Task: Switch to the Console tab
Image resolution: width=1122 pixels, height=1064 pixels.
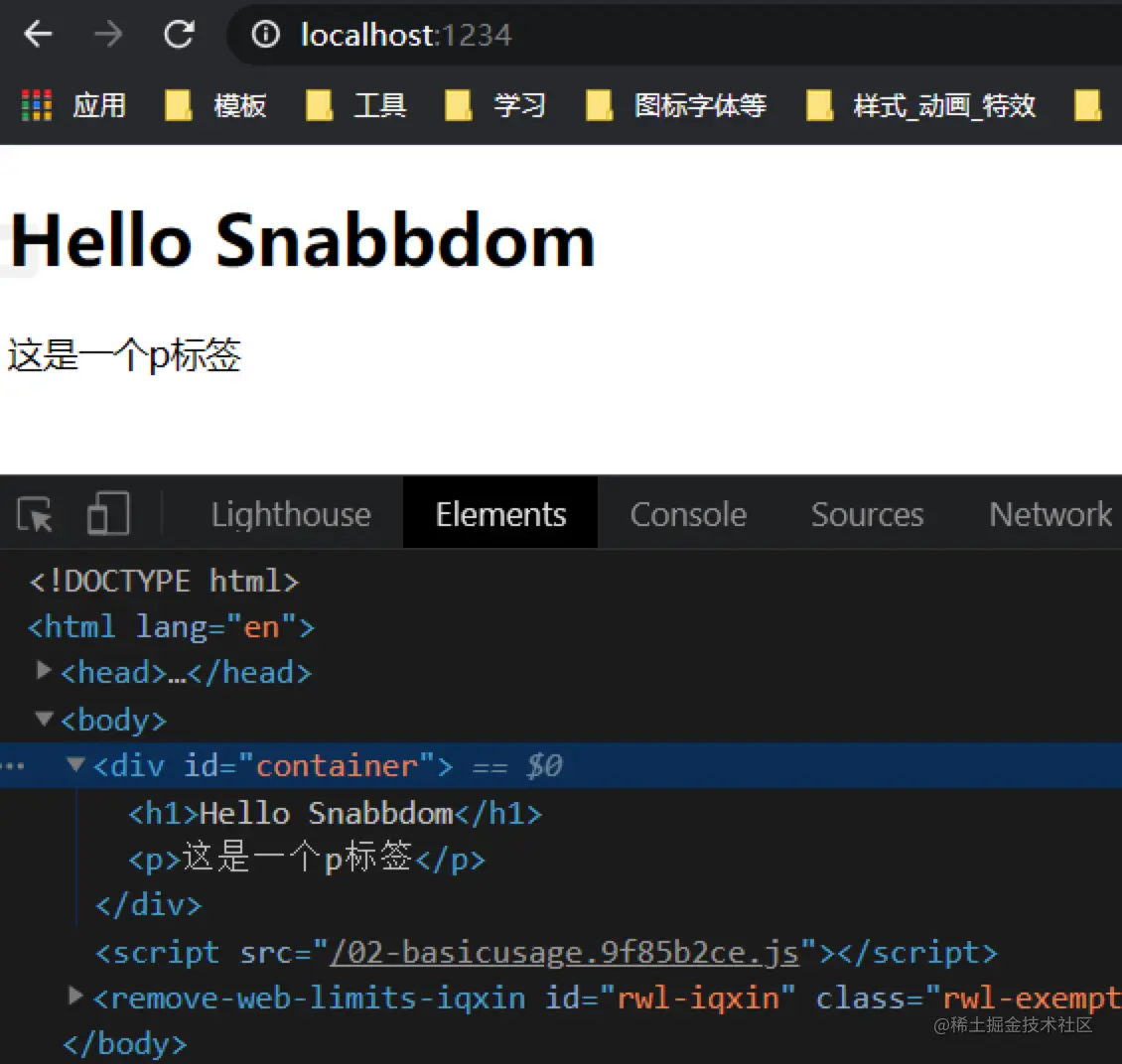Action: [x=688, y=514]
